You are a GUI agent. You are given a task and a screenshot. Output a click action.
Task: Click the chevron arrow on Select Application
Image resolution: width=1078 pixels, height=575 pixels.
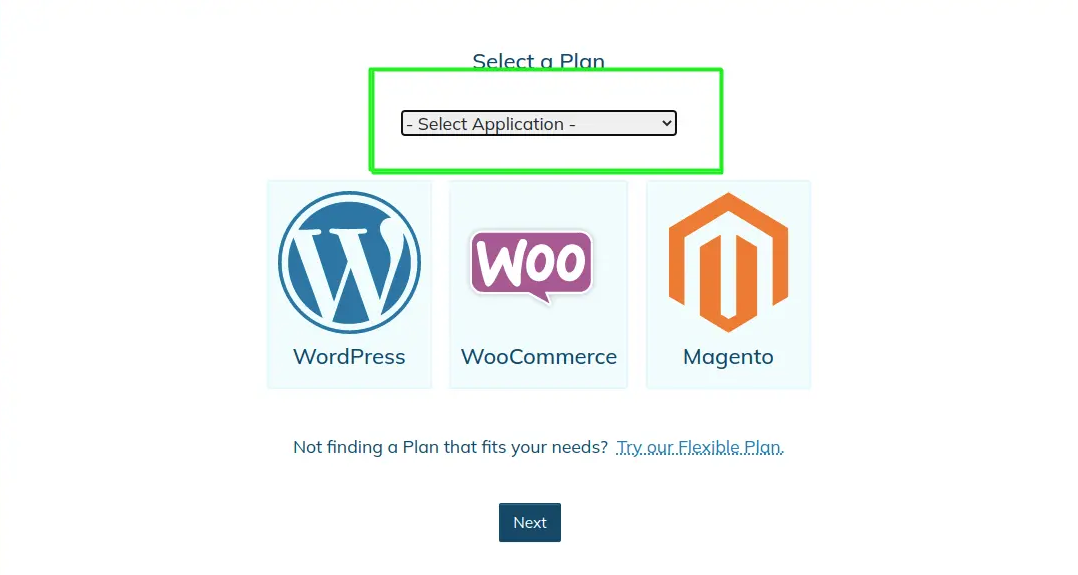coord(666,123)
